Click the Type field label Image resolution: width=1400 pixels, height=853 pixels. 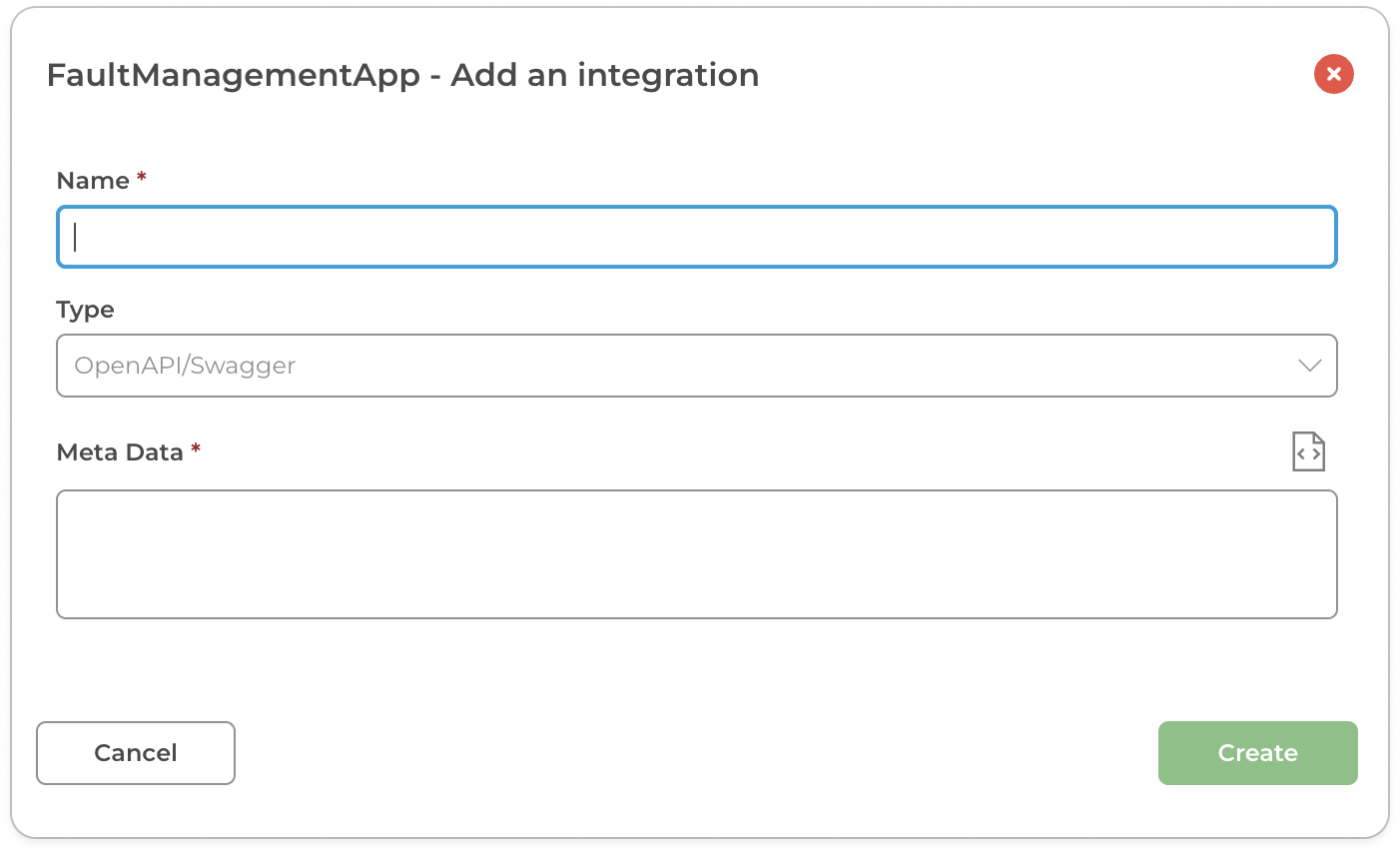tap(85, 310)
